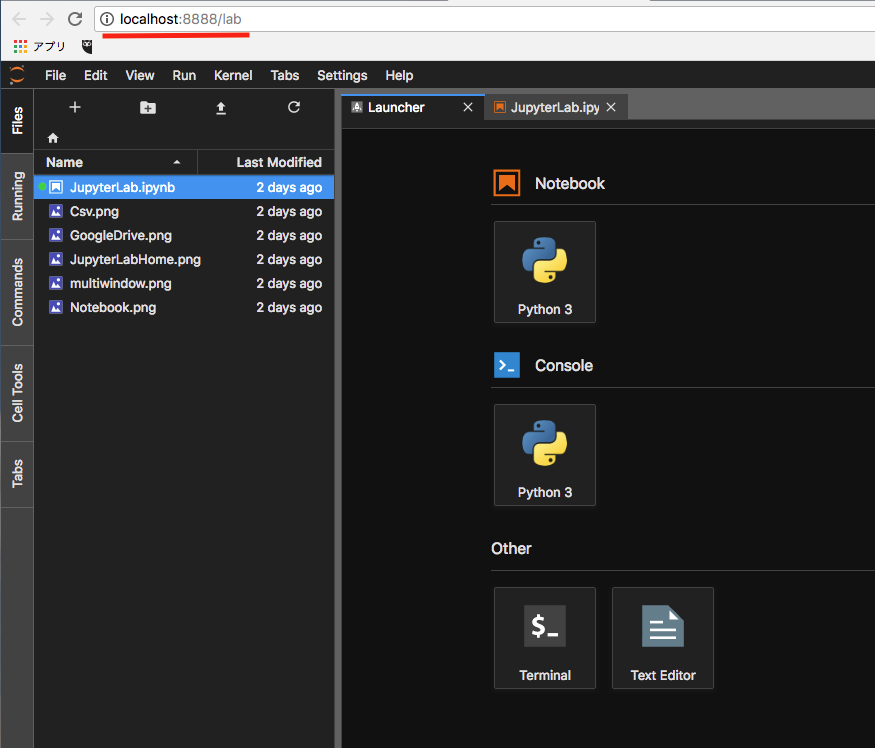Click the new launcher plus icon
Image resolution: width=875 pixels, height=748 pixels.
(x=74, y=107)
